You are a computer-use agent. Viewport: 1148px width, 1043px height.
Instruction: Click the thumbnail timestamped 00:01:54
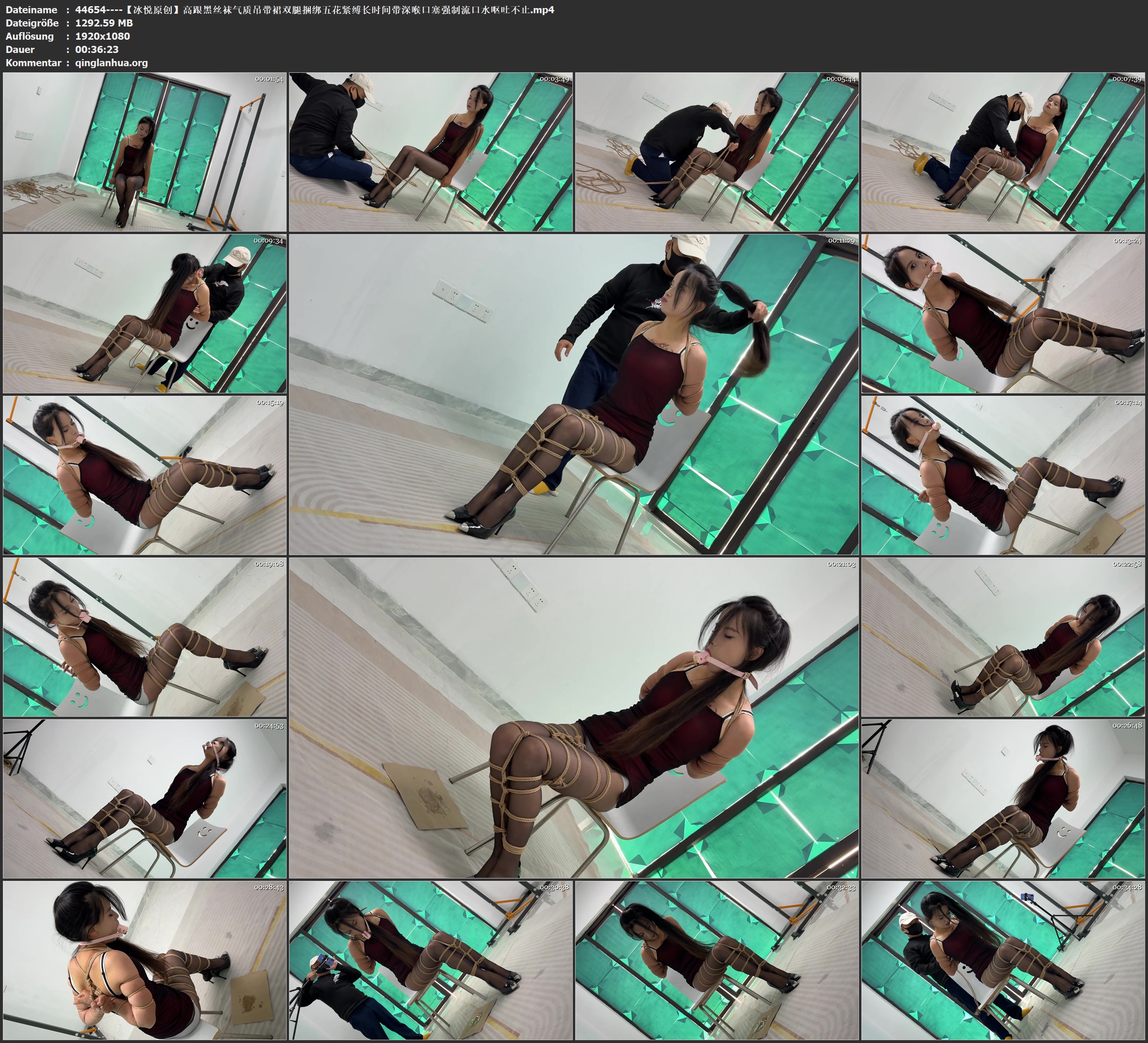145,151
